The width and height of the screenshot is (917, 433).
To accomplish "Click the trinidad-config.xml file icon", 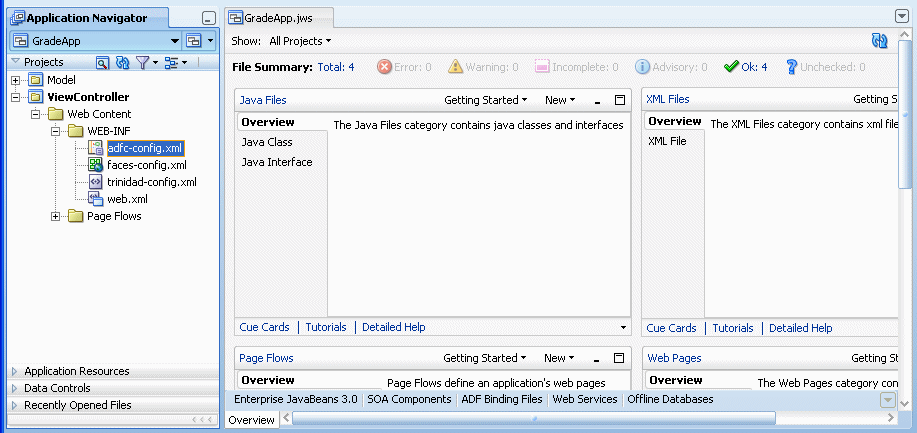I will point(95,182).
